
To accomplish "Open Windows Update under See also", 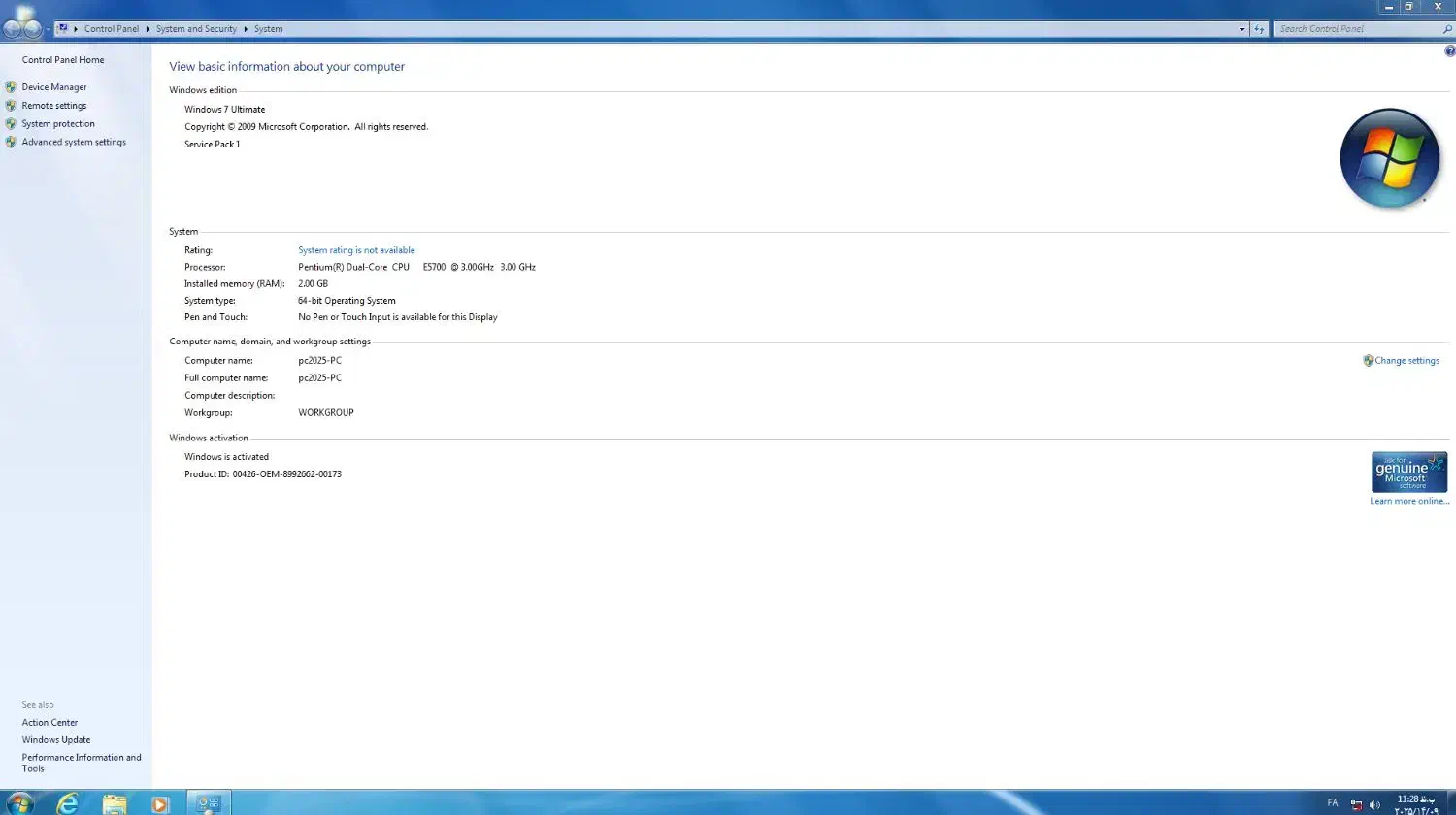I will (56, 739).
